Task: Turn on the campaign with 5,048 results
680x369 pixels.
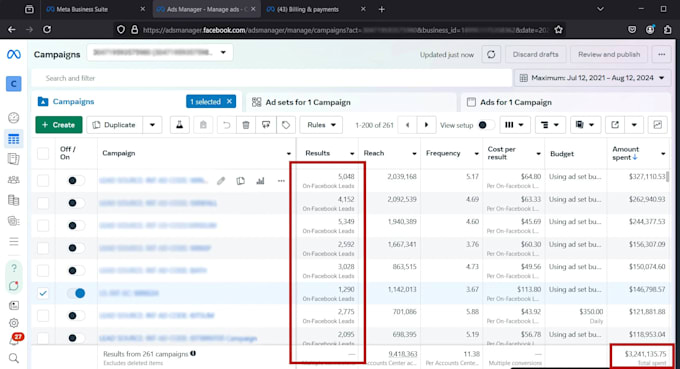Action: [75, 180]
